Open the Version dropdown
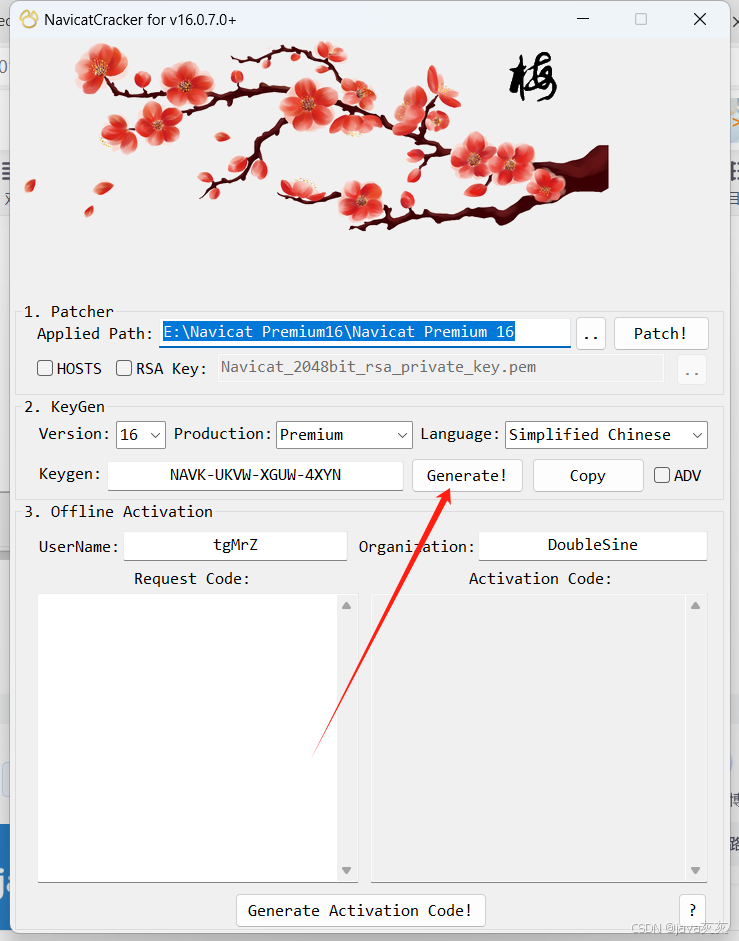Viewport: 739px width, 941px height. pos(140,435)
